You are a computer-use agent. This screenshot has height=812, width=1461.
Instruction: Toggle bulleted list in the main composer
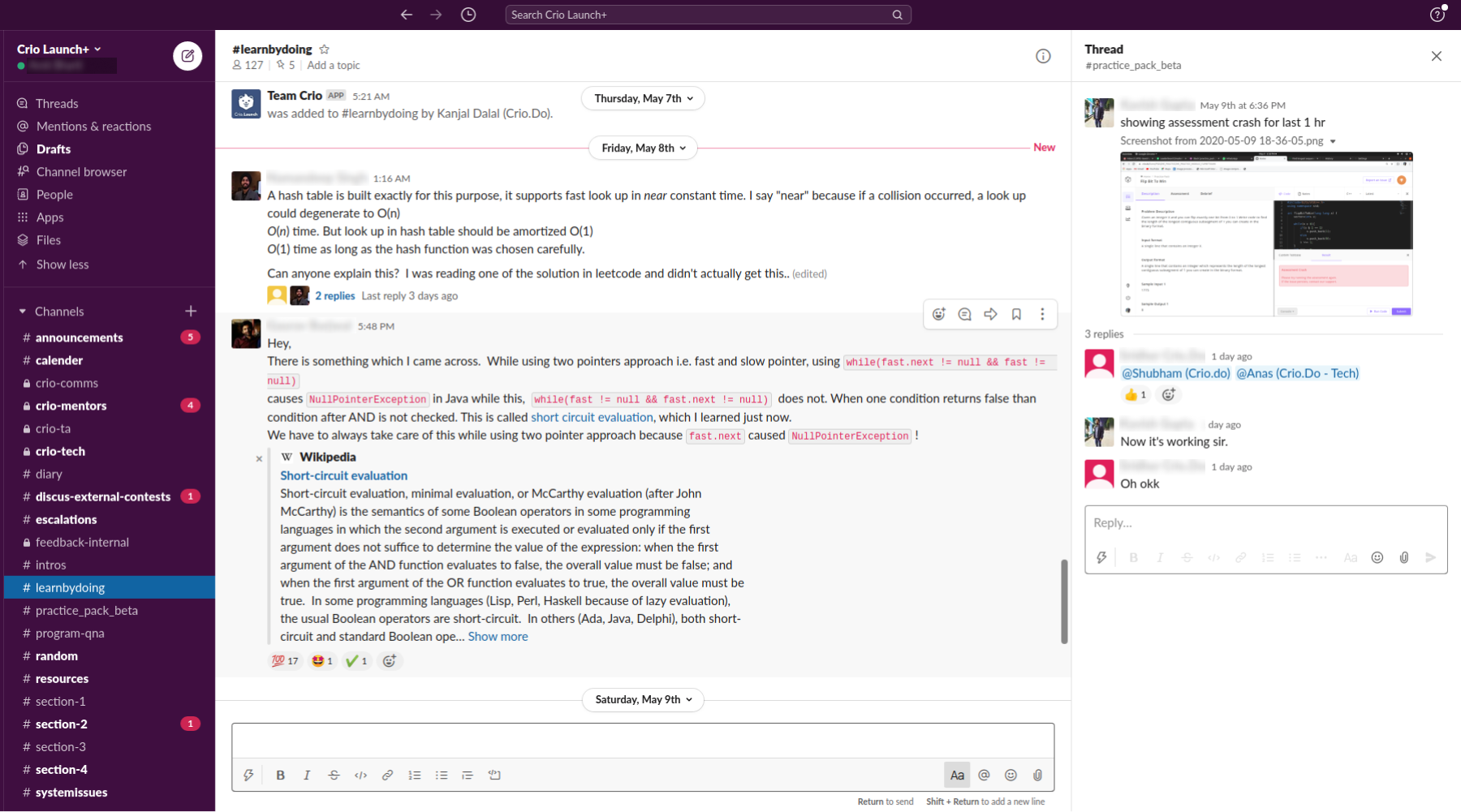pos(441,775)
